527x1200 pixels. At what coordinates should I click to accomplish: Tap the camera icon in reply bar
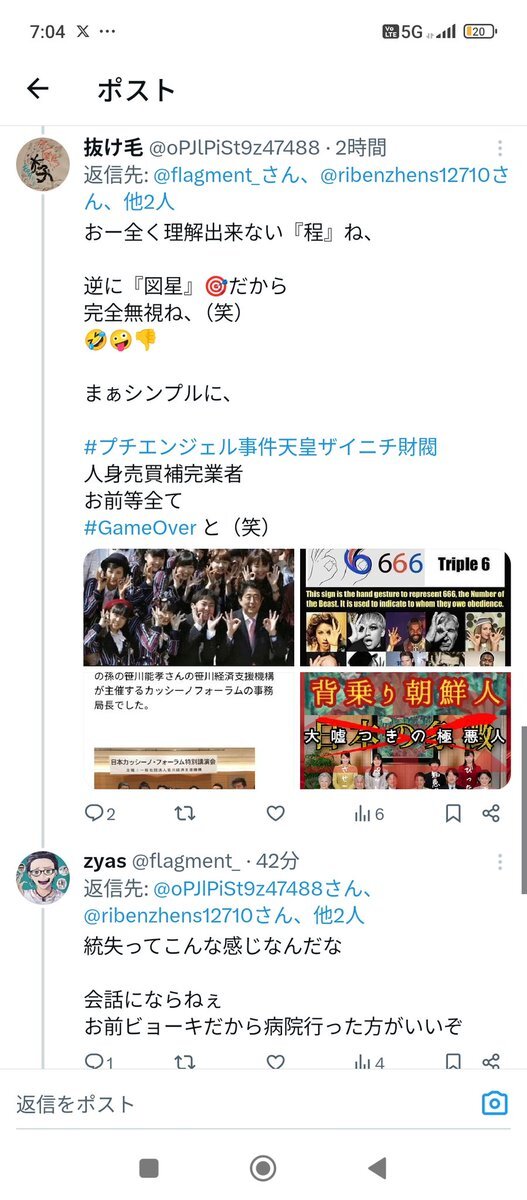(495, 1103)
